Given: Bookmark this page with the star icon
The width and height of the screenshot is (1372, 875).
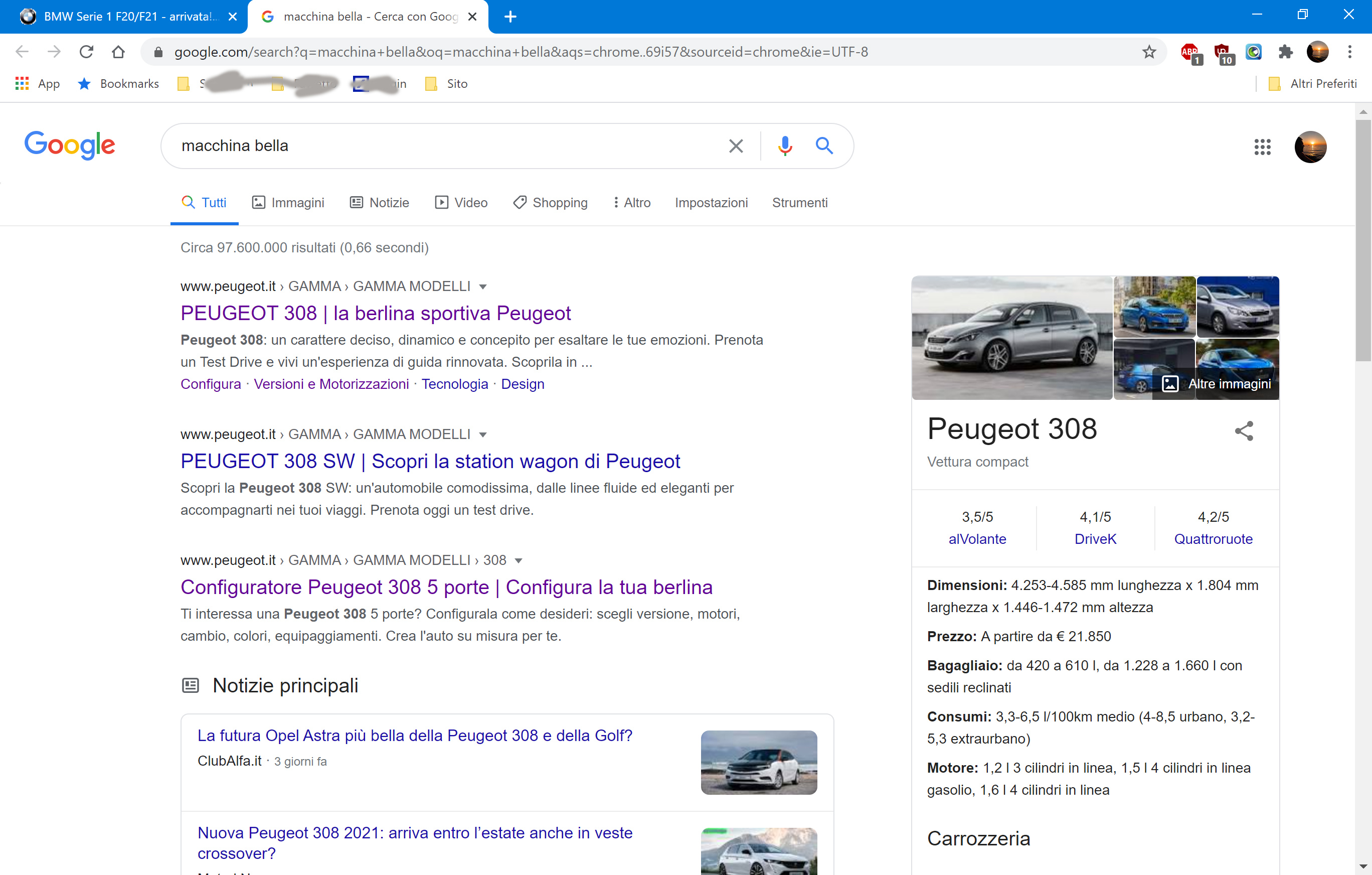Looking at the screenshot, I should click(1149, 52).
